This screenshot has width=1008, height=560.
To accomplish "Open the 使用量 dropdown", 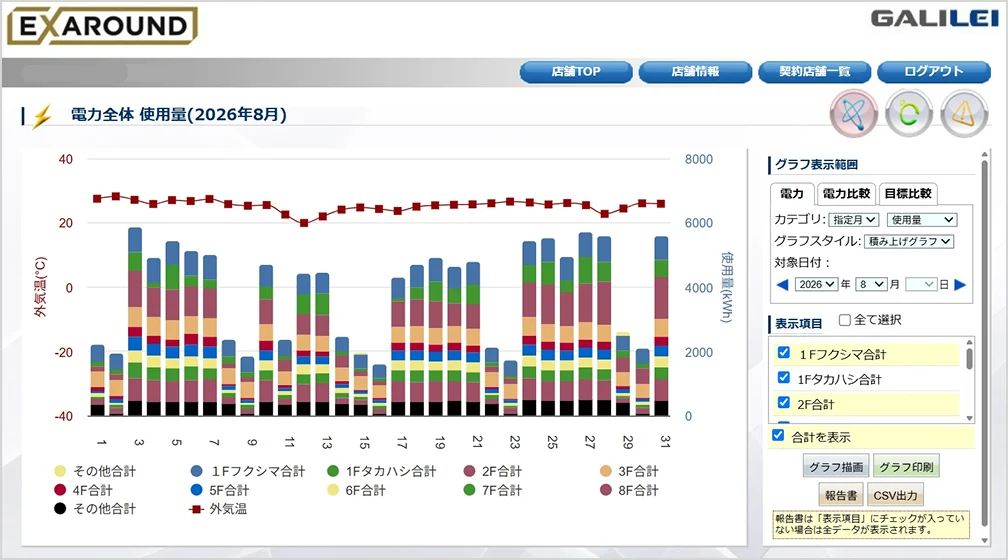I will 922,220.
